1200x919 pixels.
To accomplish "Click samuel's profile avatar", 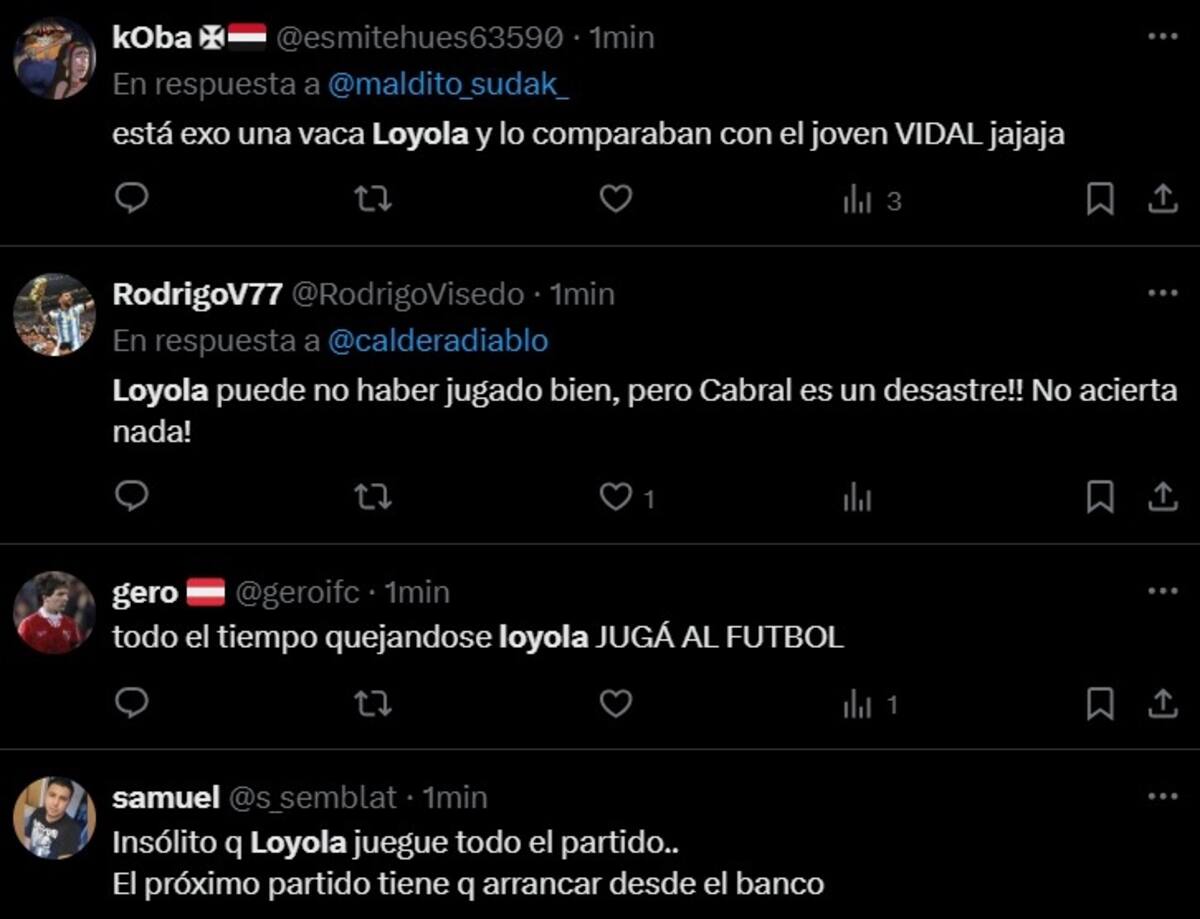I will tap(54, 817).
